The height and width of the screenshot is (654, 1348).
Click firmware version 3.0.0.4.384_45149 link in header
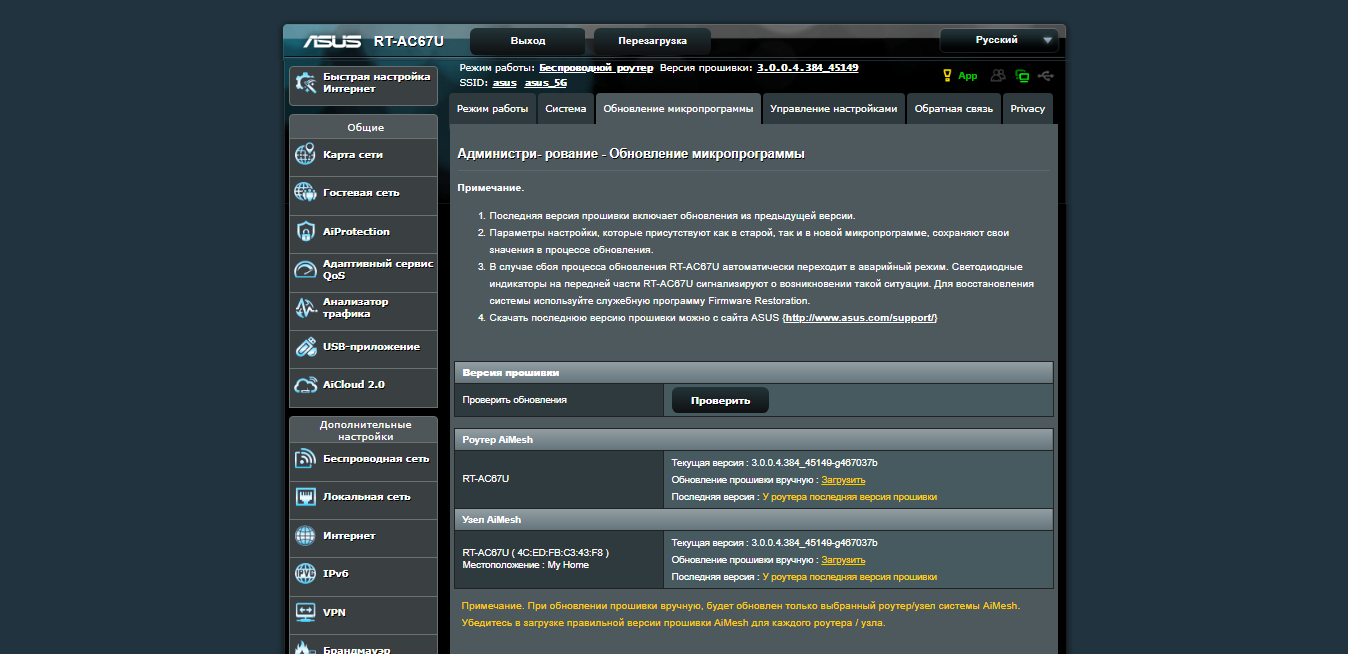[x=808, y=68]
